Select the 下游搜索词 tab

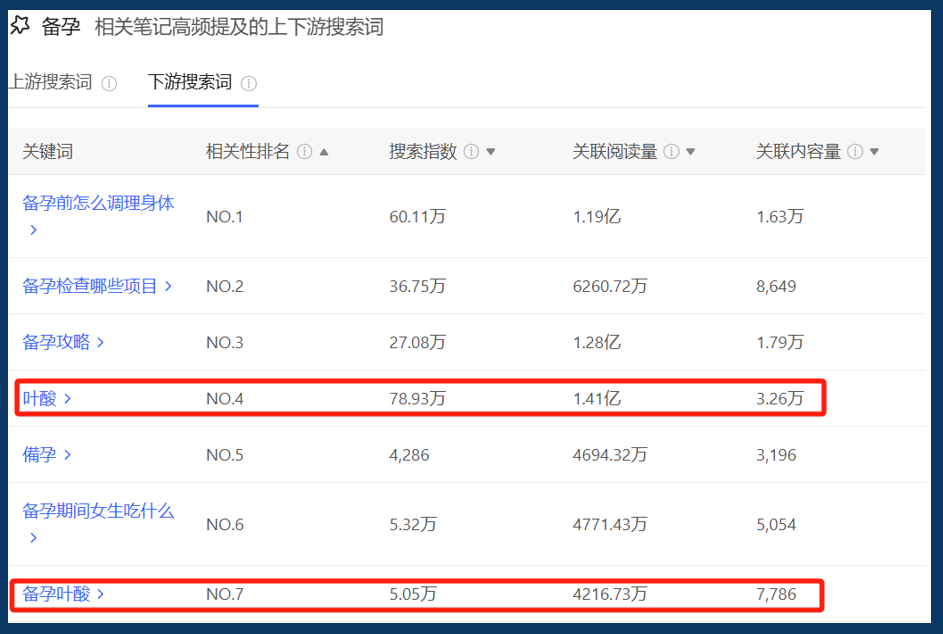tap(189, 82)
